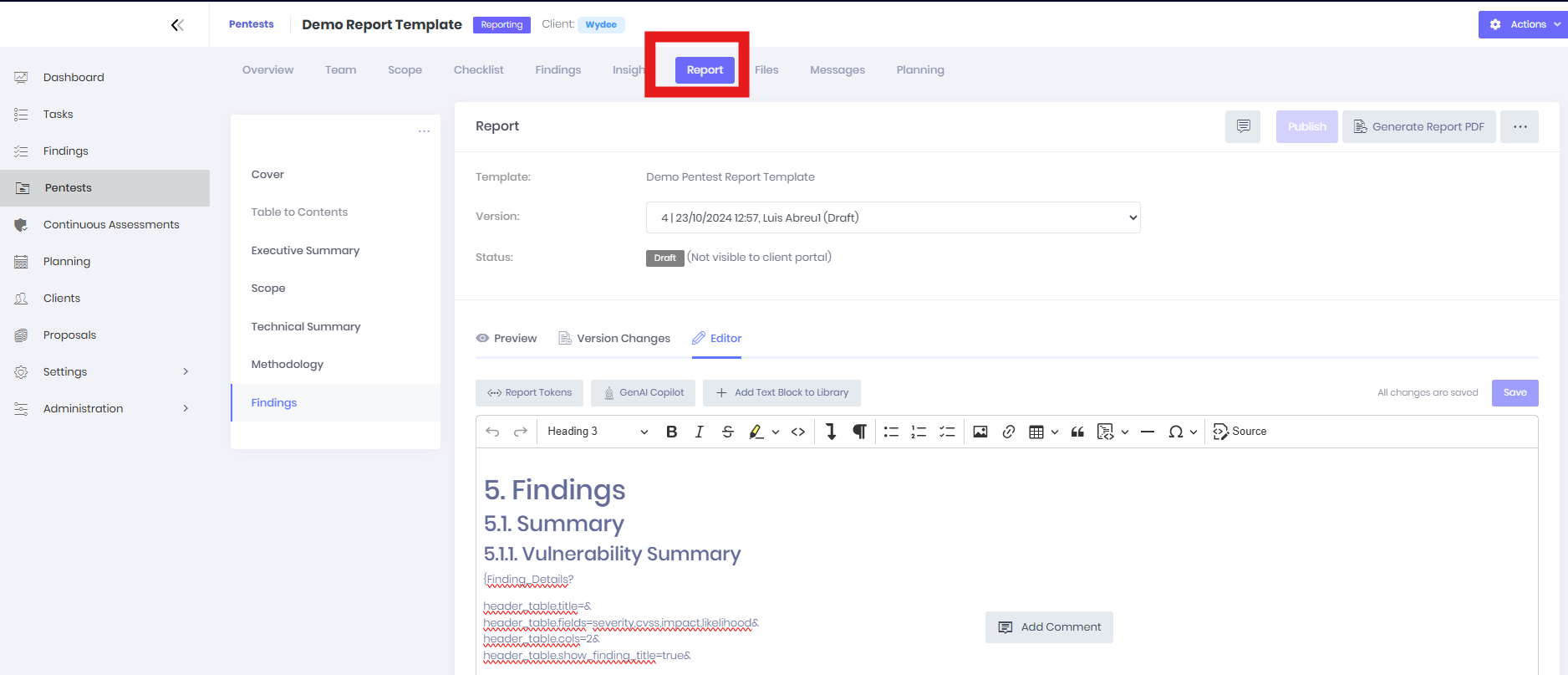Screen dimensions: 1568x675
Task: Expand the table options arrow
Action: tap(1055, 432)
